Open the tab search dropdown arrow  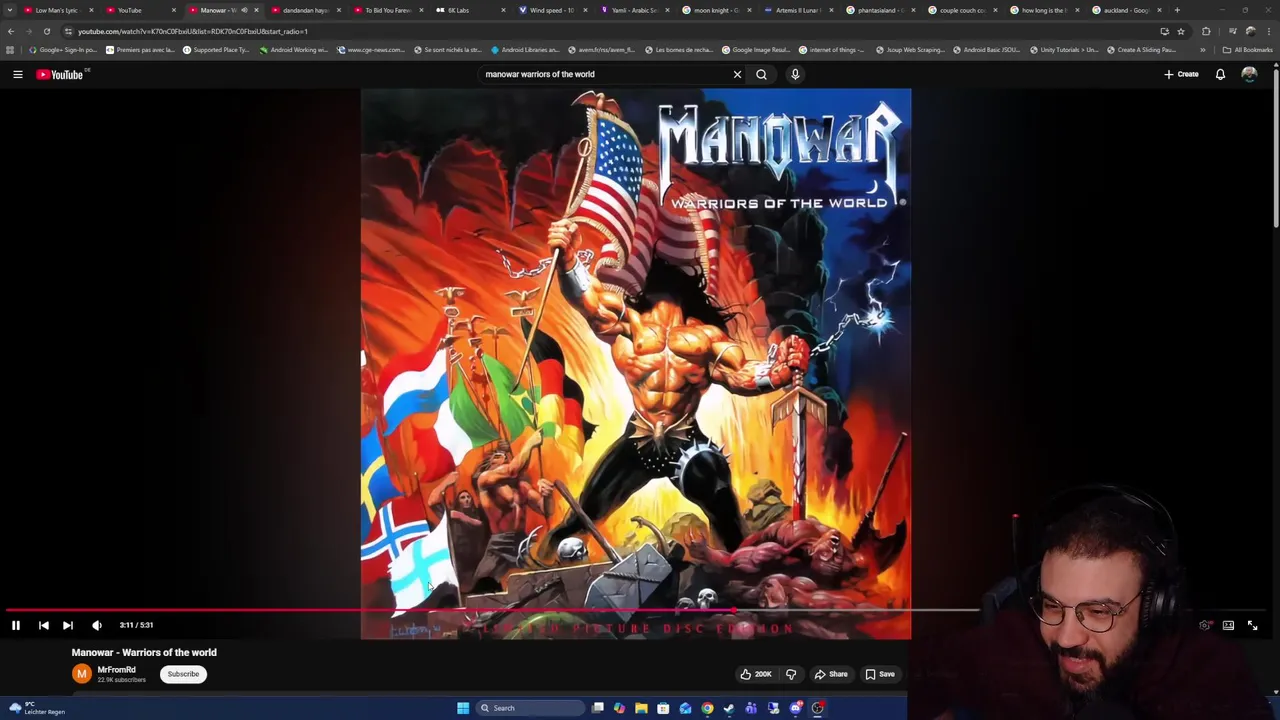tap(10, 10)
